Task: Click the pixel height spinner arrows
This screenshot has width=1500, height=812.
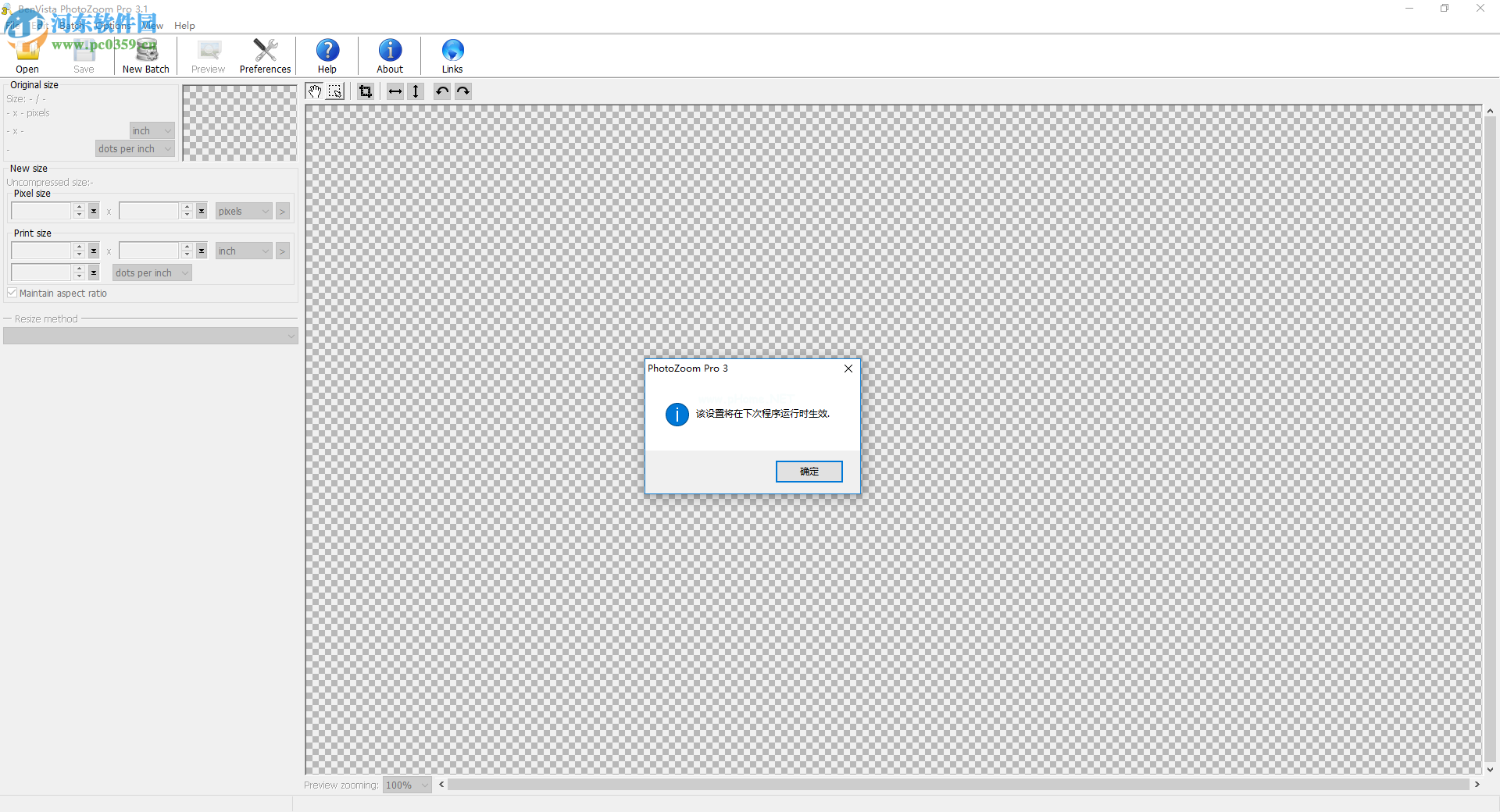Action: pos(187,211)
